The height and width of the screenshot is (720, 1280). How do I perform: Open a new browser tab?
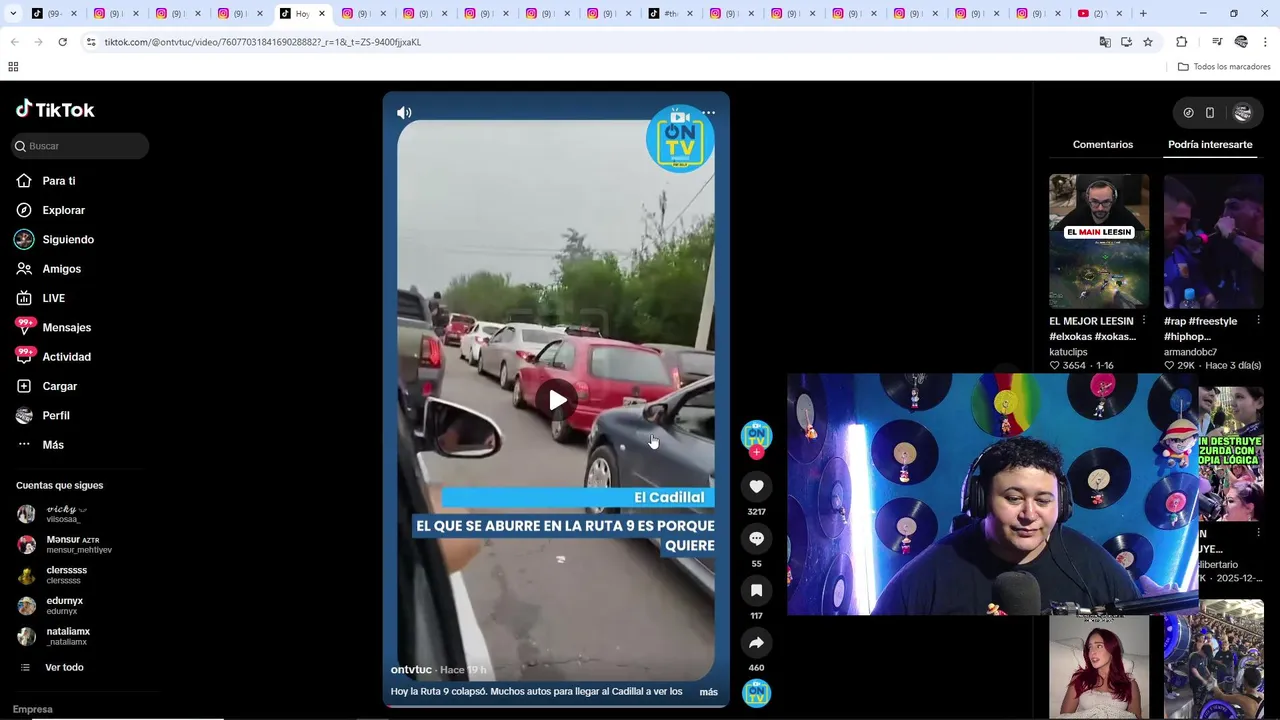[x=1143, y=14]
